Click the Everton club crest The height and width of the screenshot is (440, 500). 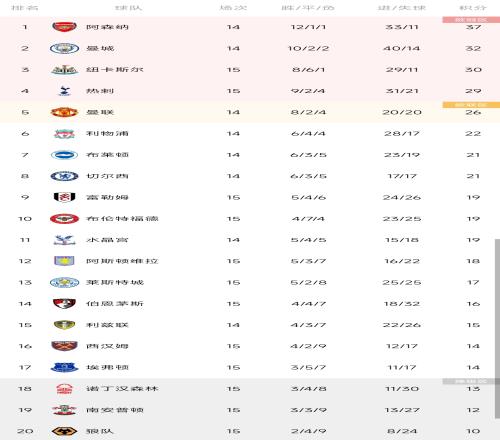coord(64,367)
